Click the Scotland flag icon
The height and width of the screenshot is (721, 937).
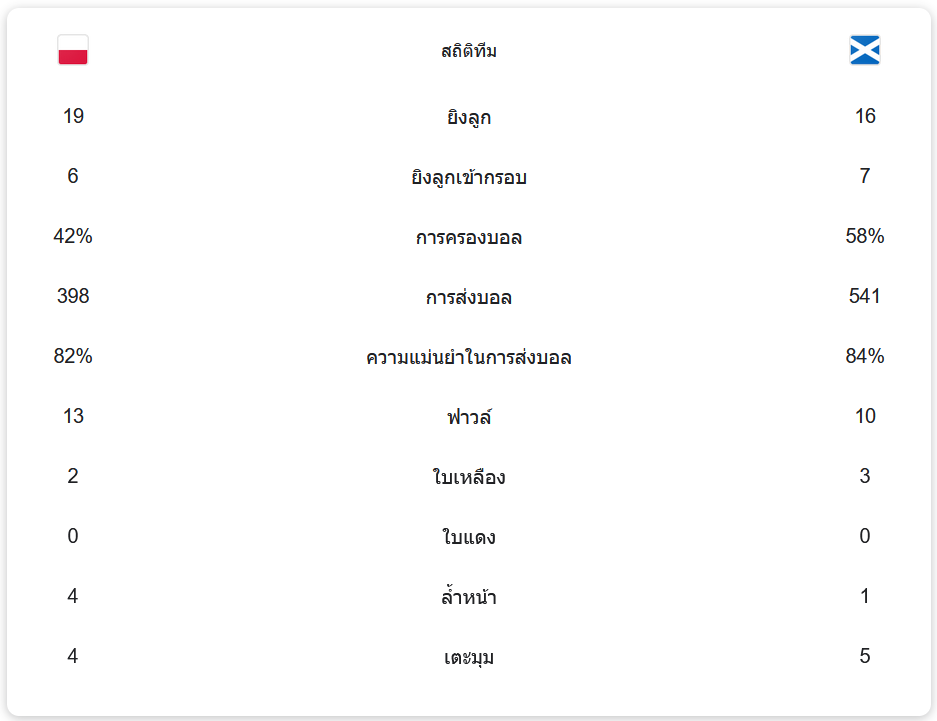pos(865,50)
